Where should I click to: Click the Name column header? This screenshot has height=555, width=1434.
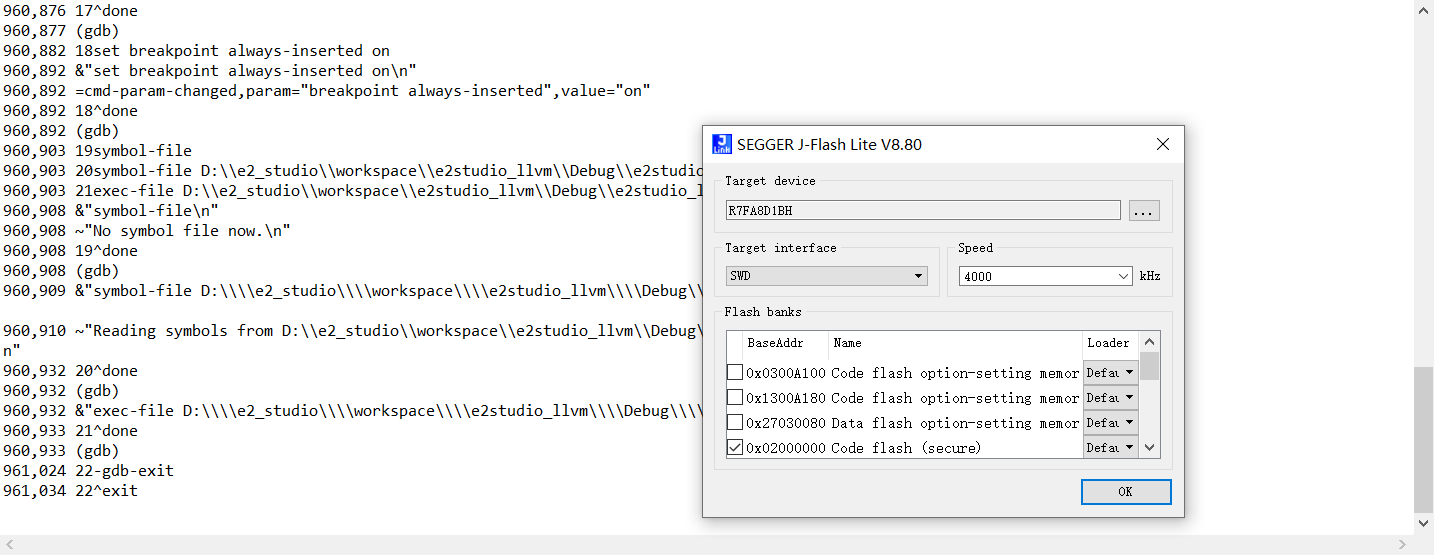955,343
